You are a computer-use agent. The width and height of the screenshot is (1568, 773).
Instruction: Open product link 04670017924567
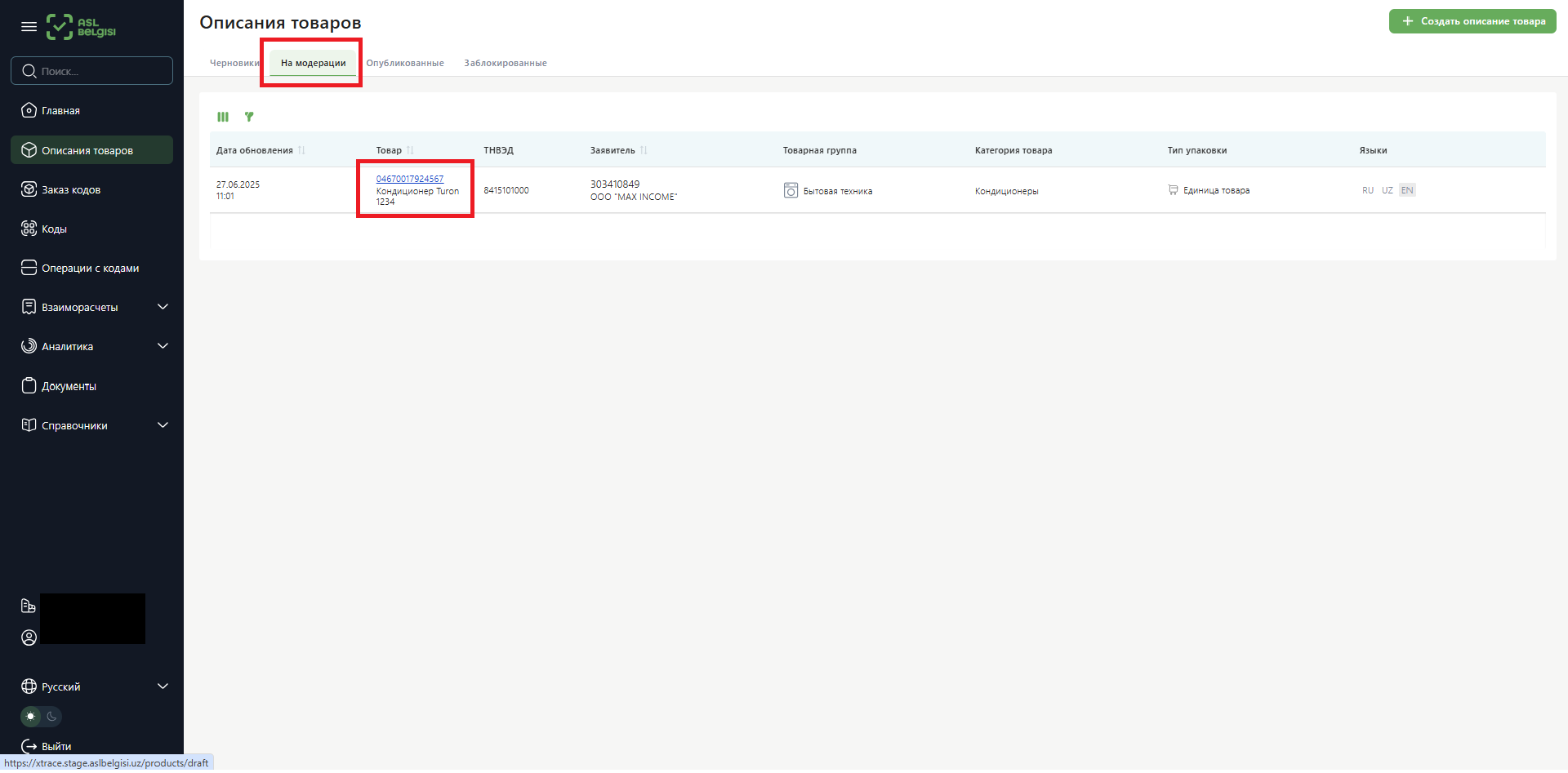[x=410, y=180]
